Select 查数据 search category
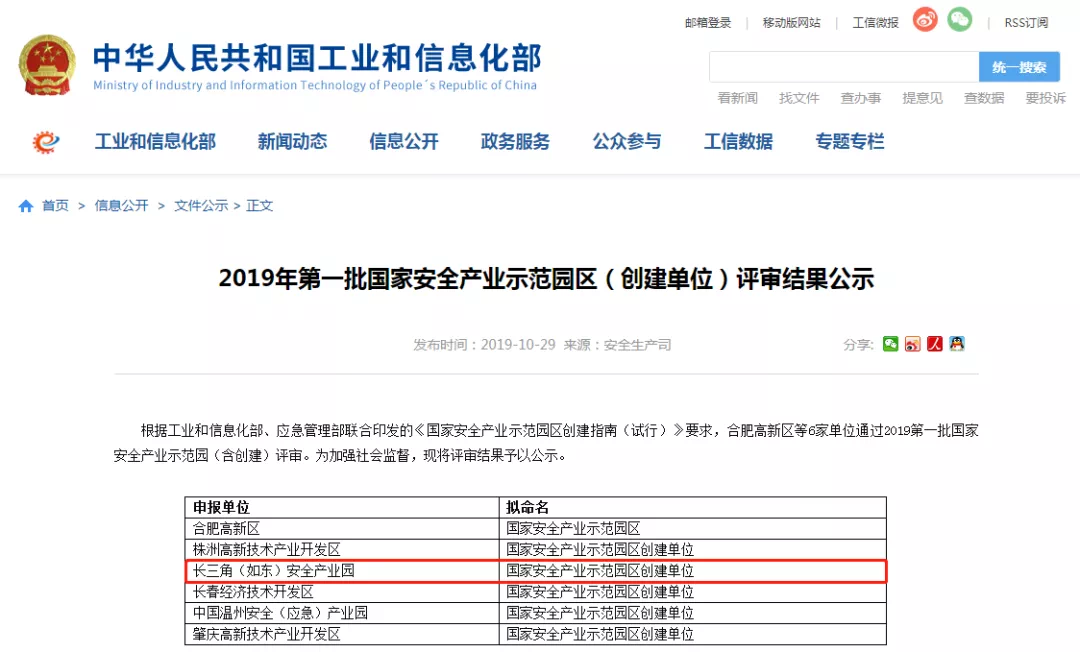 click(984, 98)
